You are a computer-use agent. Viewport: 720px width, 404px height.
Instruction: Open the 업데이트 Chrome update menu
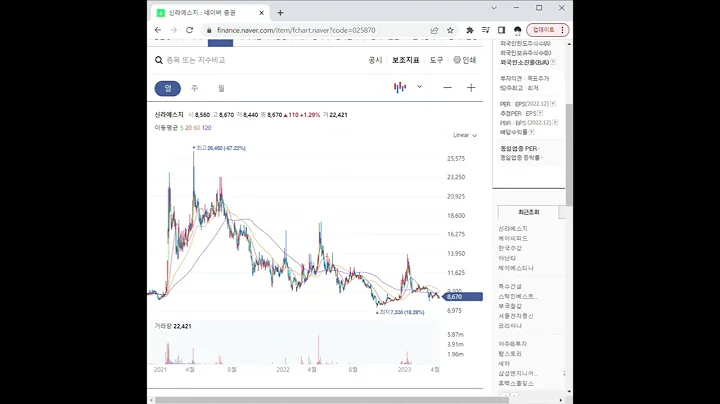(x=548, y=30)
